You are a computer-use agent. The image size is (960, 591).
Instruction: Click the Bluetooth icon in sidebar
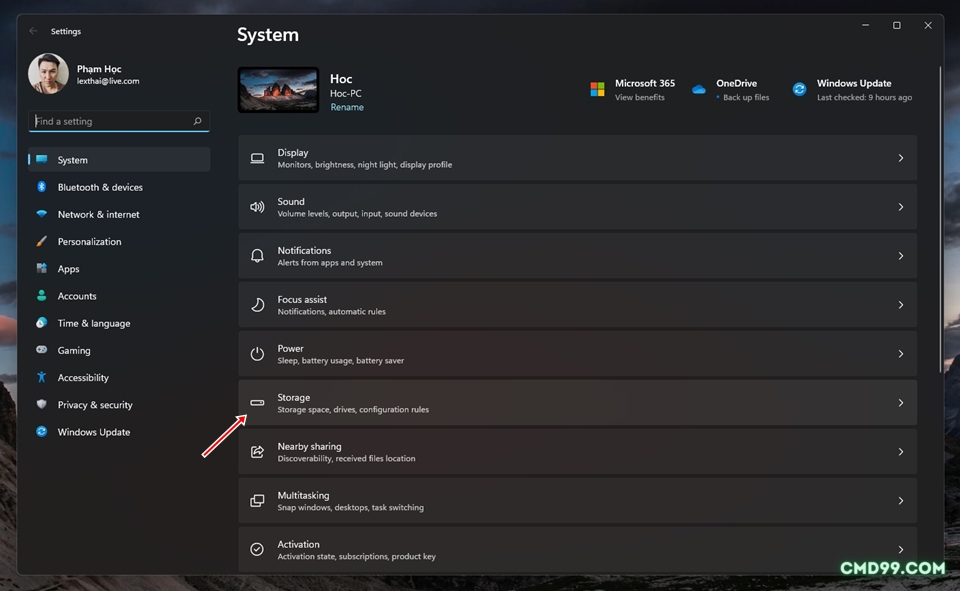pyautogui.click(x=42, y=187)
